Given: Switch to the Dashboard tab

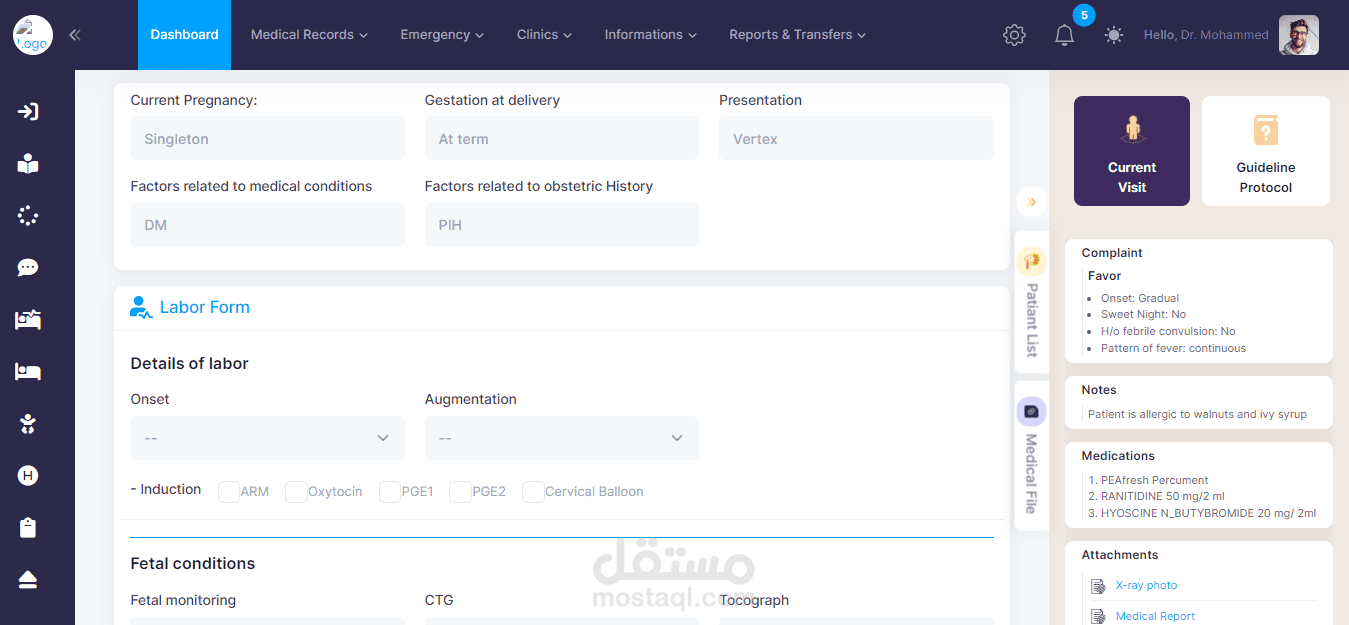Looking at the screenshot, I should pos(184,35).
